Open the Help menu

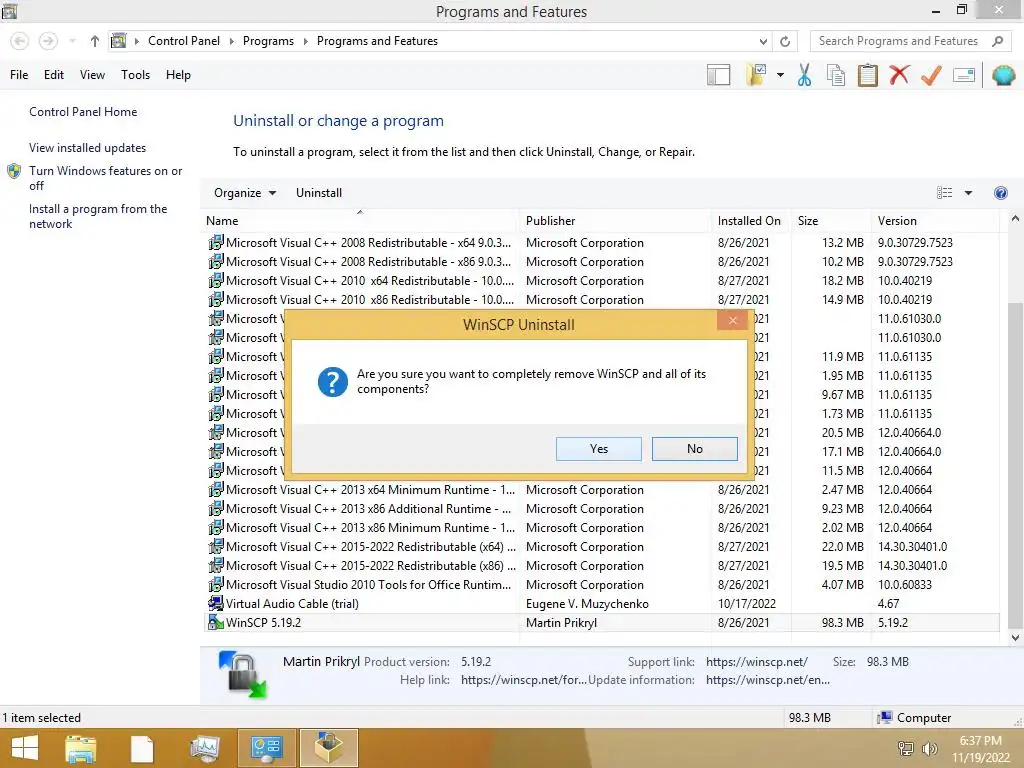pos(178,75)
